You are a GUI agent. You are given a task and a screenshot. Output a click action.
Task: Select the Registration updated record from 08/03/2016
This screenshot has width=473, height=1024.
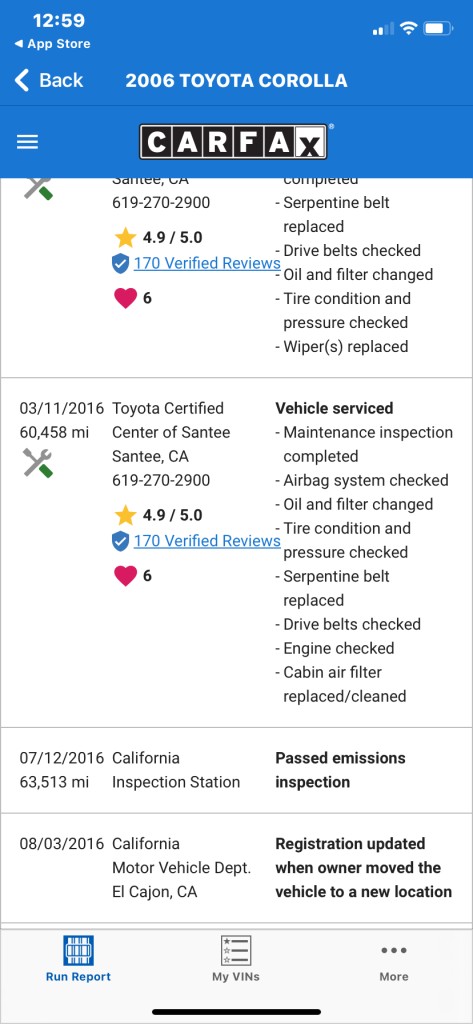[236, 868]
